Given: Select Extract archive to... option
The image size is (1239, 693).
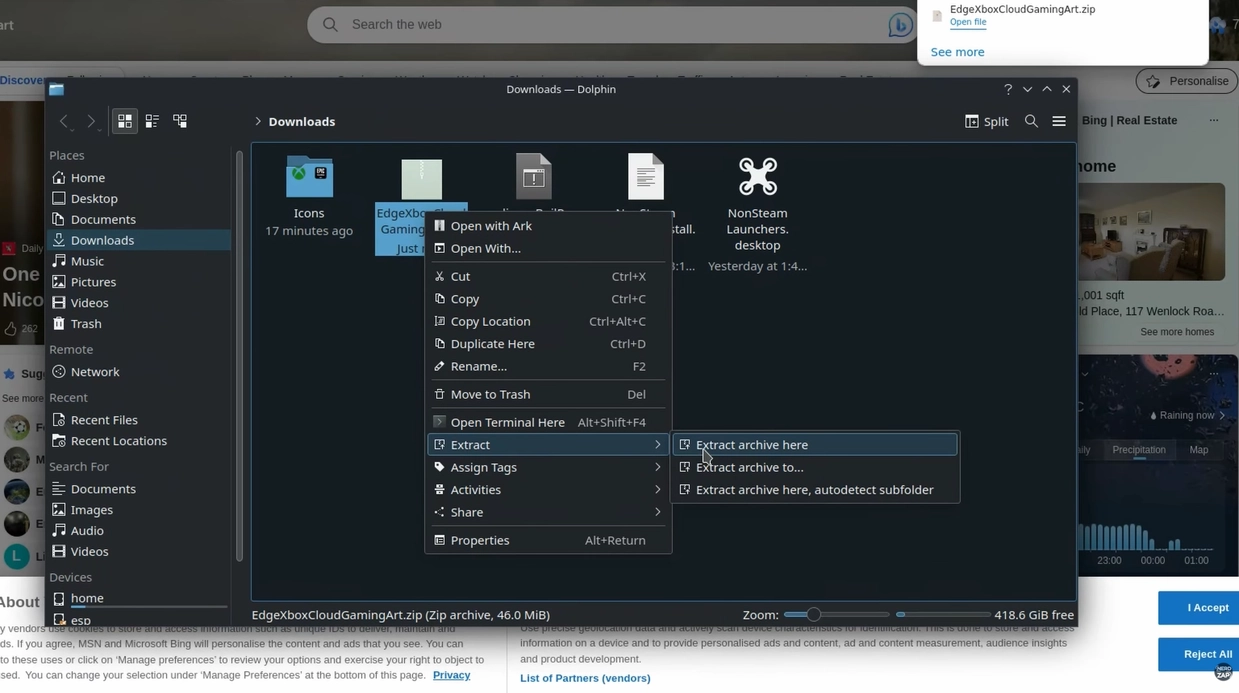Looking at the screenshot, I should 749,467.
